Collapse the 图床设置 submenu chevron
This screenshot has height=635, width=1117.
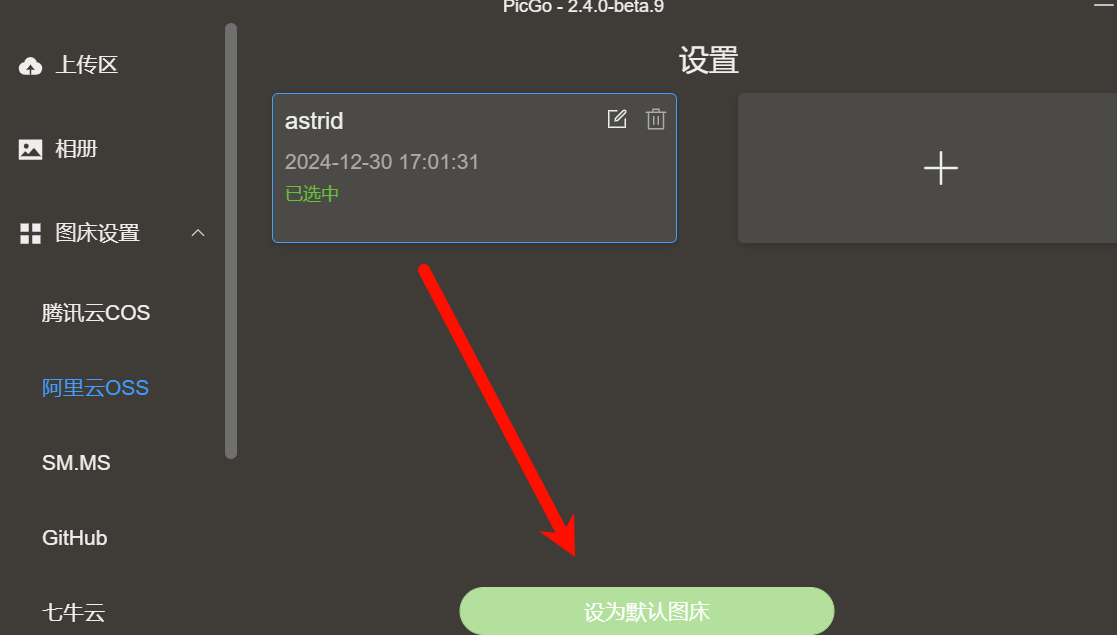click(x=198, y=233)
